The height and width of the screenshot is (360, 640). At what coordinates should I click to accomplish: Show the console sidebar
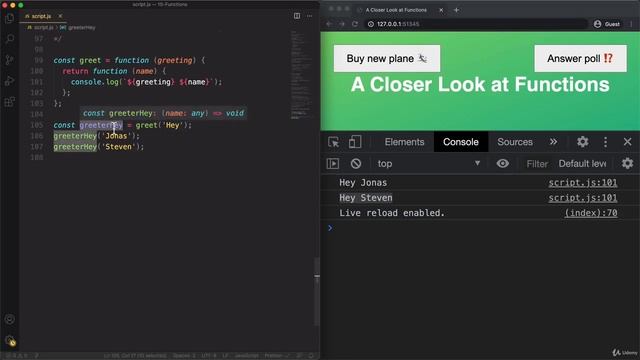[x=333, y=164]
